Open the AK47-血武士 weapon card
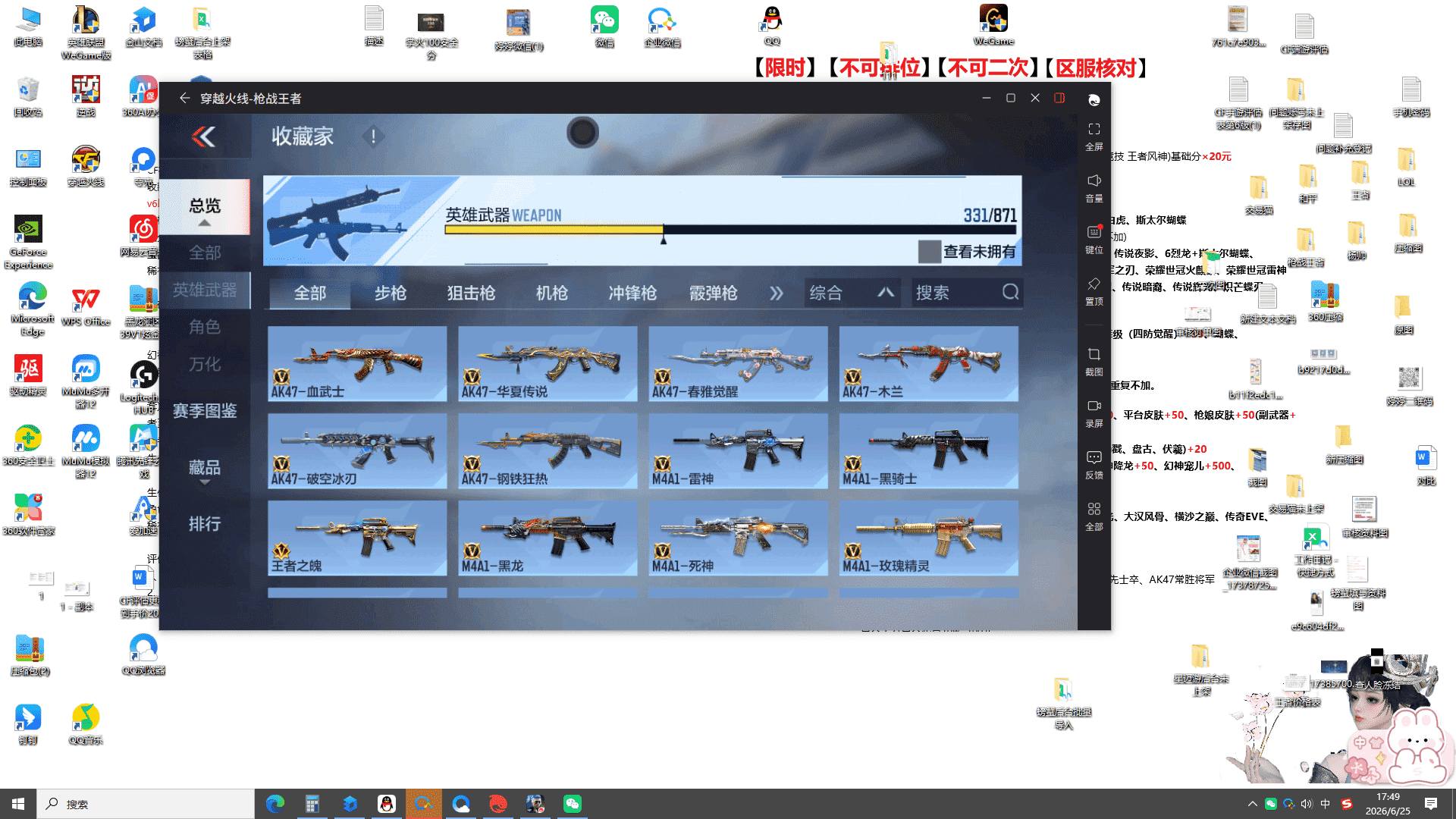 (x=357, y=363)
